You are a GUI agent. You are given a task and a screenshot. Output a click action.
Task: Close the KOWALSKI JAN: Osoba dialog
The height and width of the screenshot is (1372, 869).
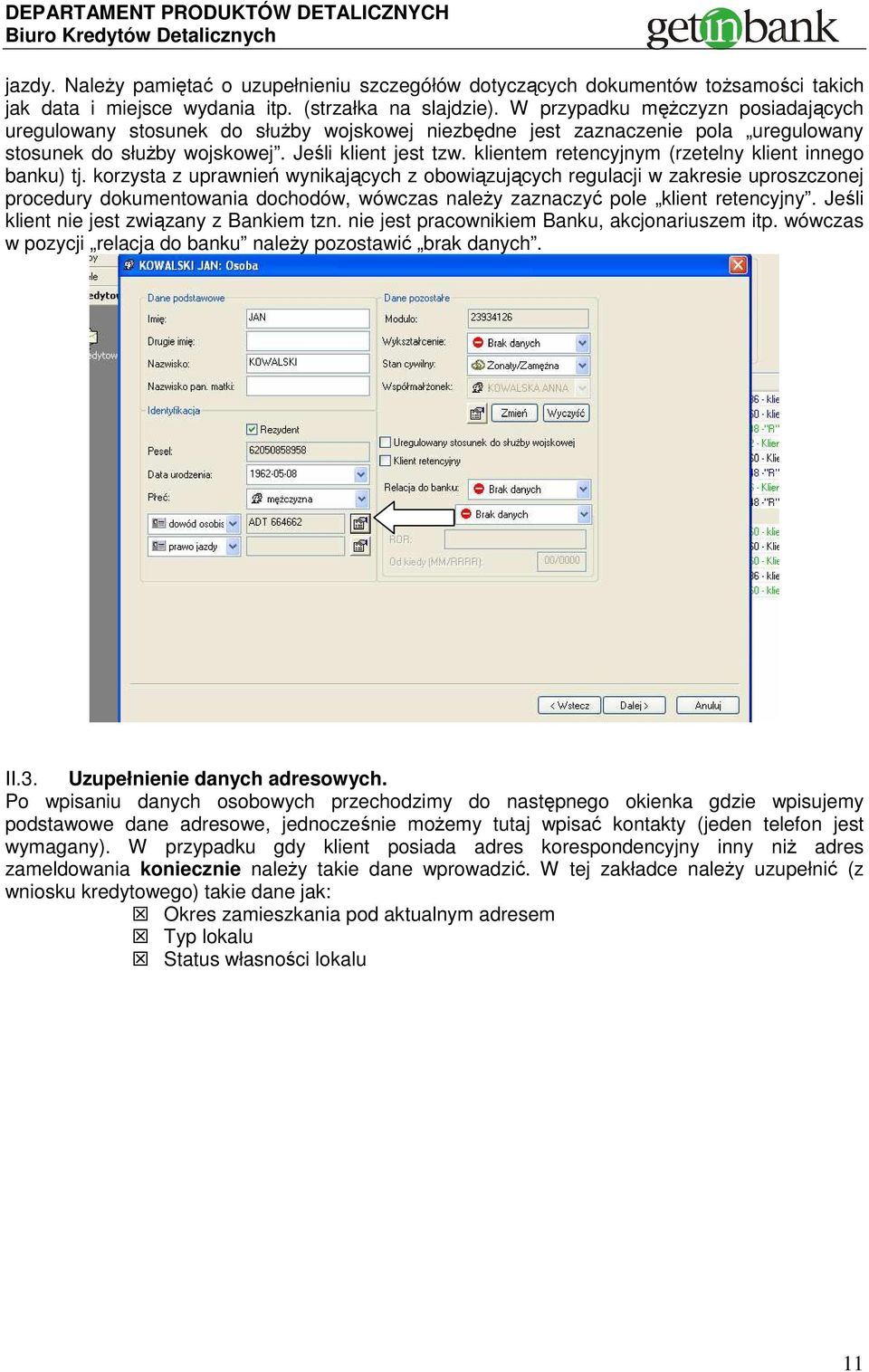[x=739, y=265]
